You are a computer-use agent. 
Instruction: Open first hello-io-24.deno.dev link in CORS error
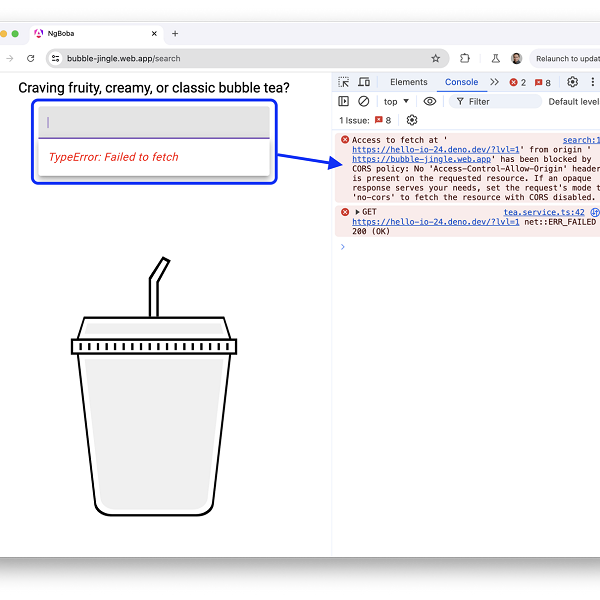[x=435, y=150]
